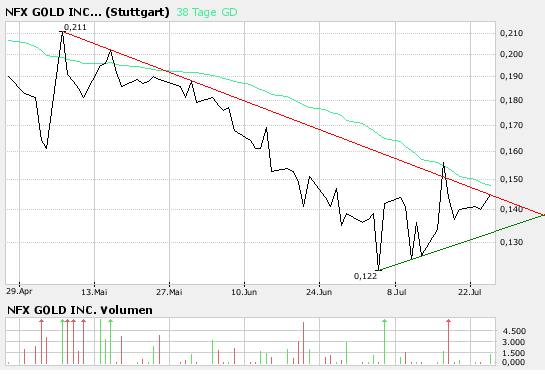This screenshot has width=545, height=384.
Task: Click the 10.Jun date label
Action: [244, 292]
